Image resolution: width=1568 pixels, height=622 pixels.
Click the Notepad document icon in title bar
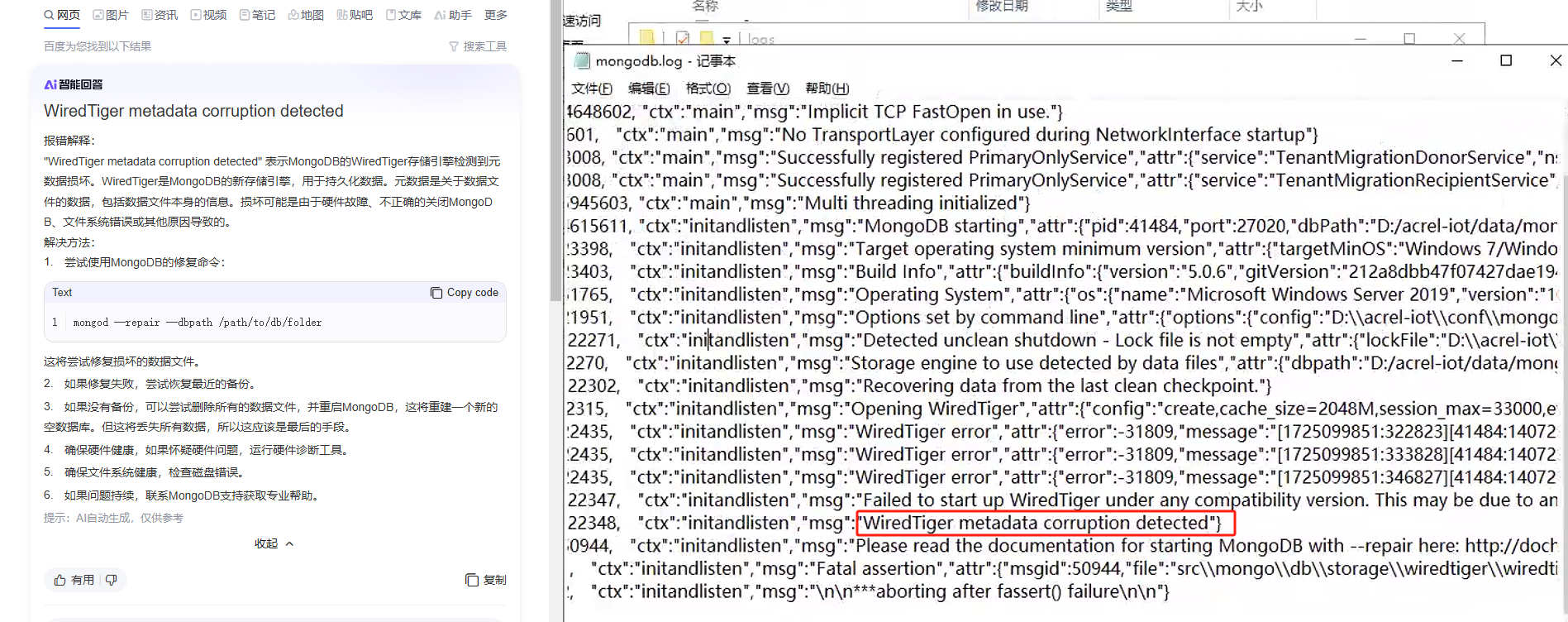[582, 61]
